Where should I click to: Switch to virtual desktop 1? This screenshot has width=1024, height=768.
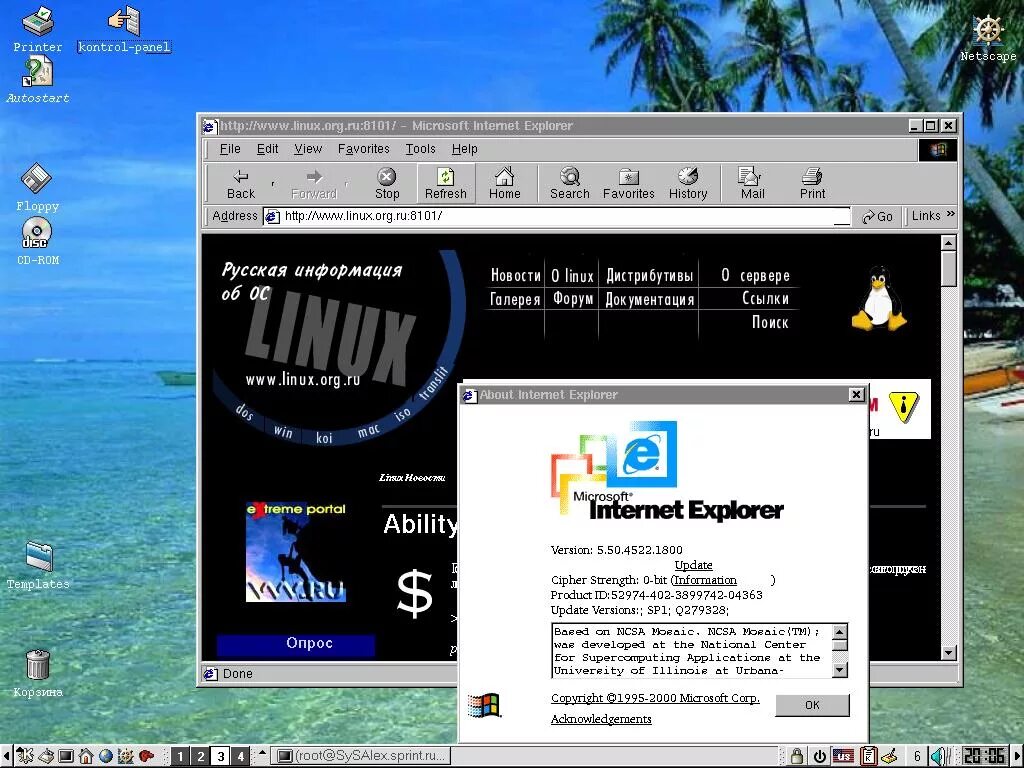180,756
